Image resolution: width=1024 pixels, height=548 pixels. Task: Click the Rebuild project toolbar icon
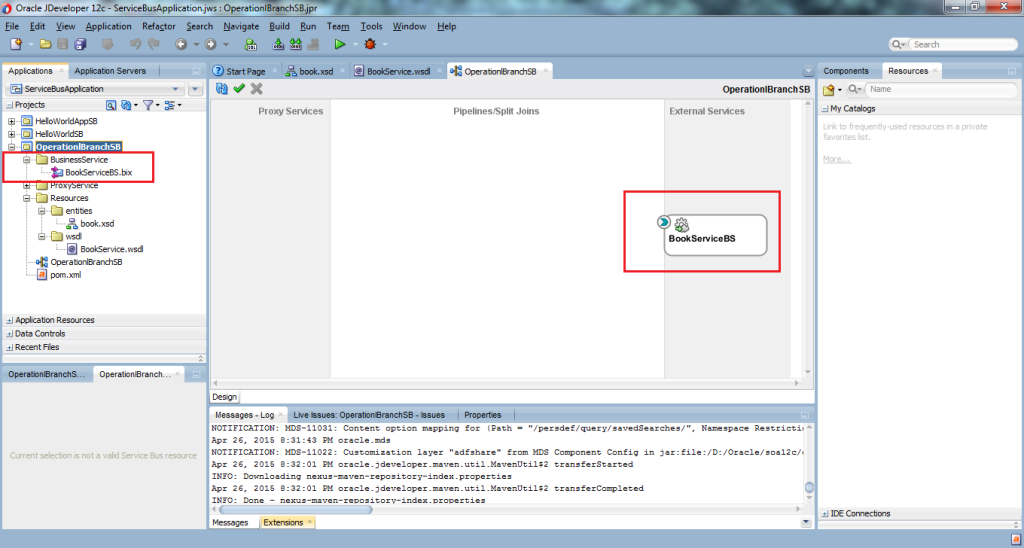[296, 44]
